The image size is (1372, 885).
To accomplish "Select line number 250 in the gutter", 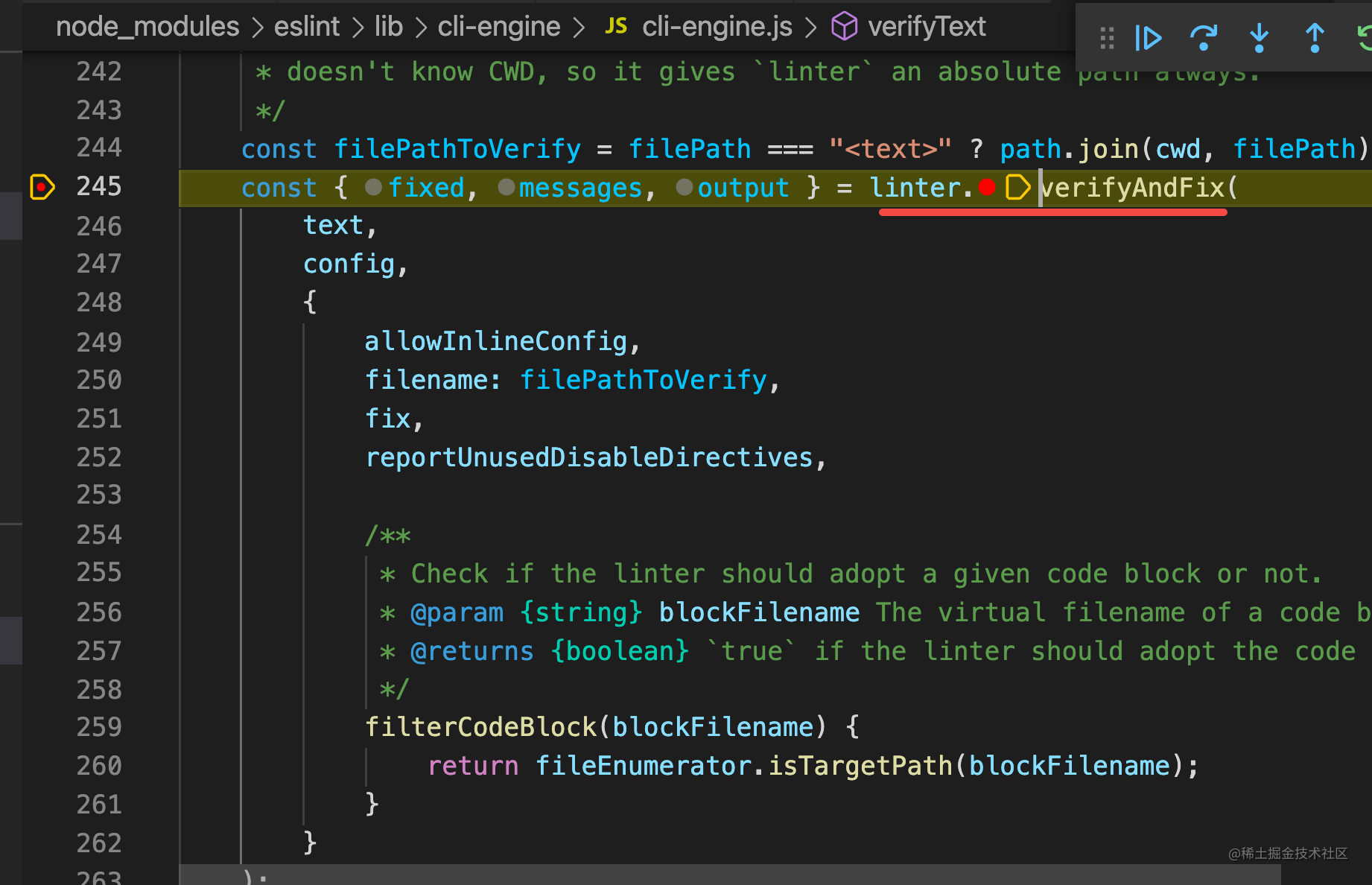I will 99,381.
